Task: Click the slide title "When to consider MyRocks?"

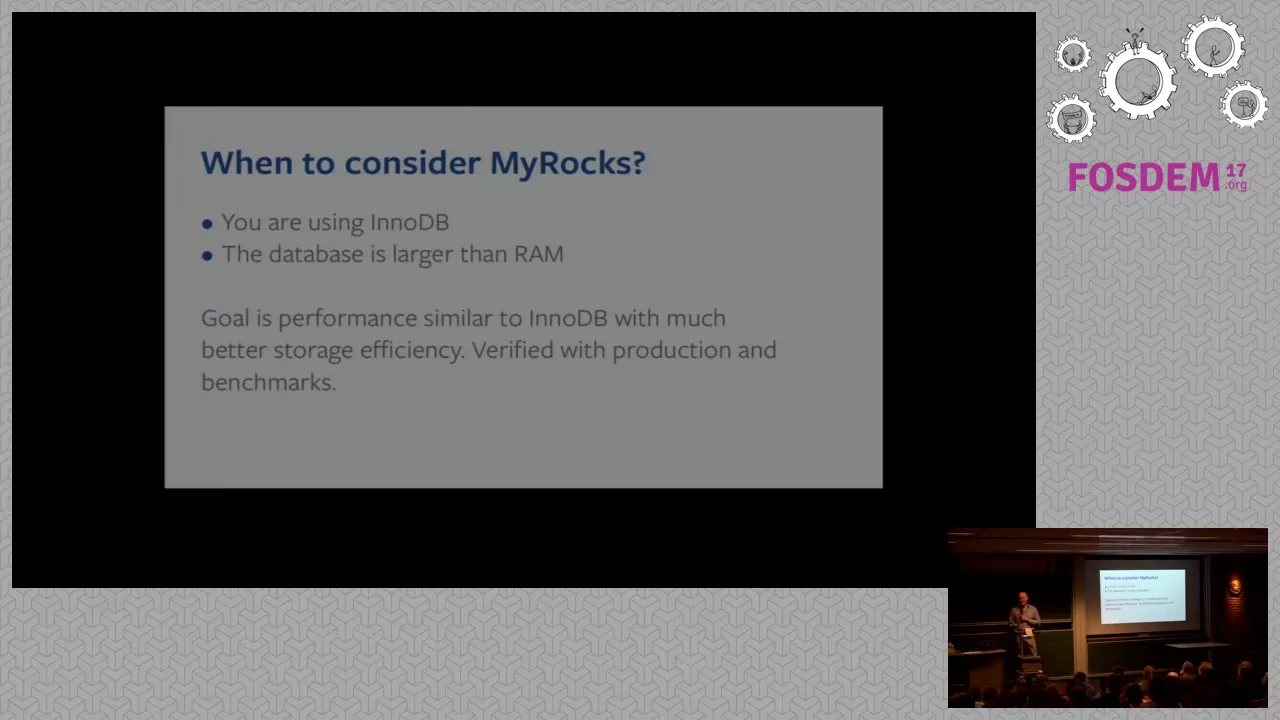Action: tap(423, 162)
